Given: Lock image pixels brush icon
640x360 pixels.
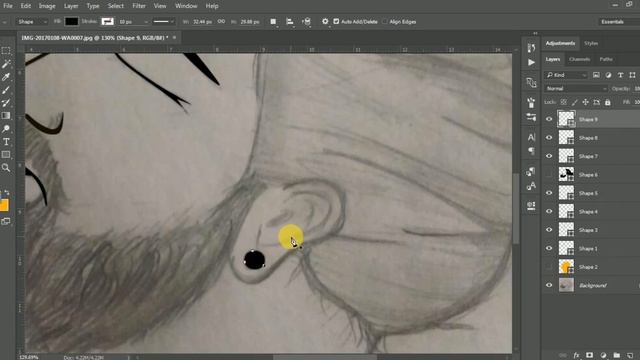Looking at the screenshot, I should 575,102.
